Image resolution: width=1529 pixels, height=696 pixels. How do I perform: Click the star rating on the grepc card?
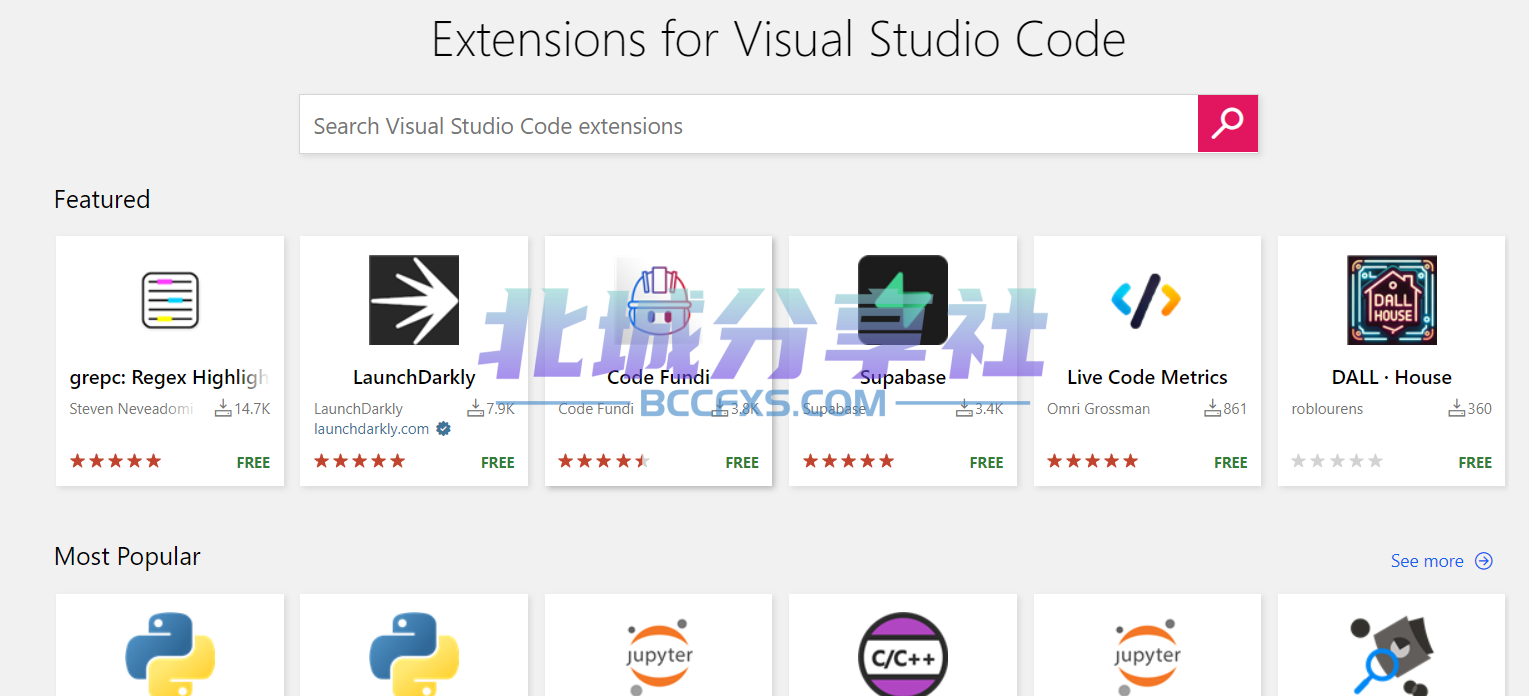115,461
